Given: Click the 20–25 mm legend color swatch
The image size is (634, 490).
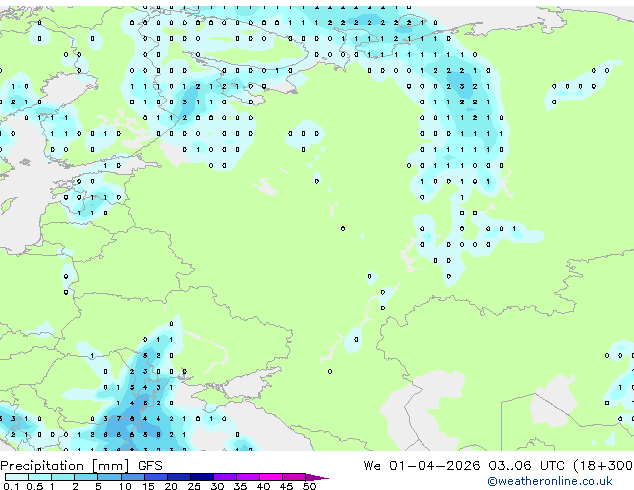Looking at the screenshot, I should point(179,477).
